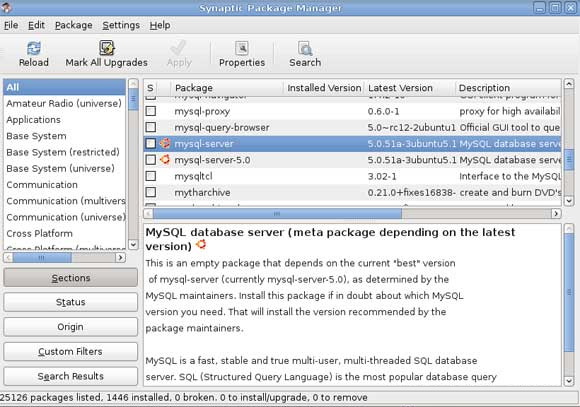
Task: Open the Package menu
Action: 74,25
